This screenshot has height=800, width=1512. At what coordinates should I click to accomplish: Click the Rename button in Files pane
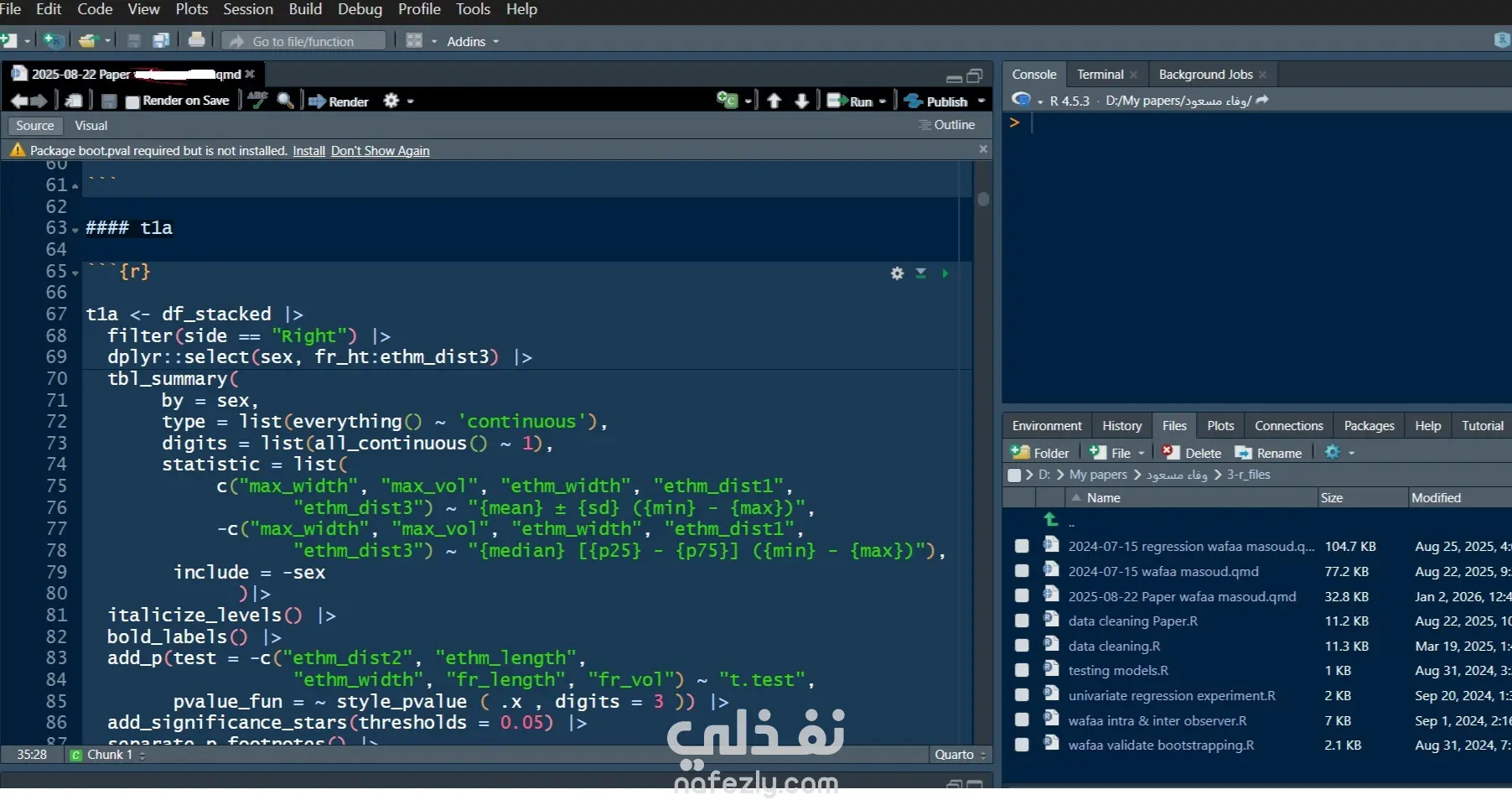(1269, 453)
